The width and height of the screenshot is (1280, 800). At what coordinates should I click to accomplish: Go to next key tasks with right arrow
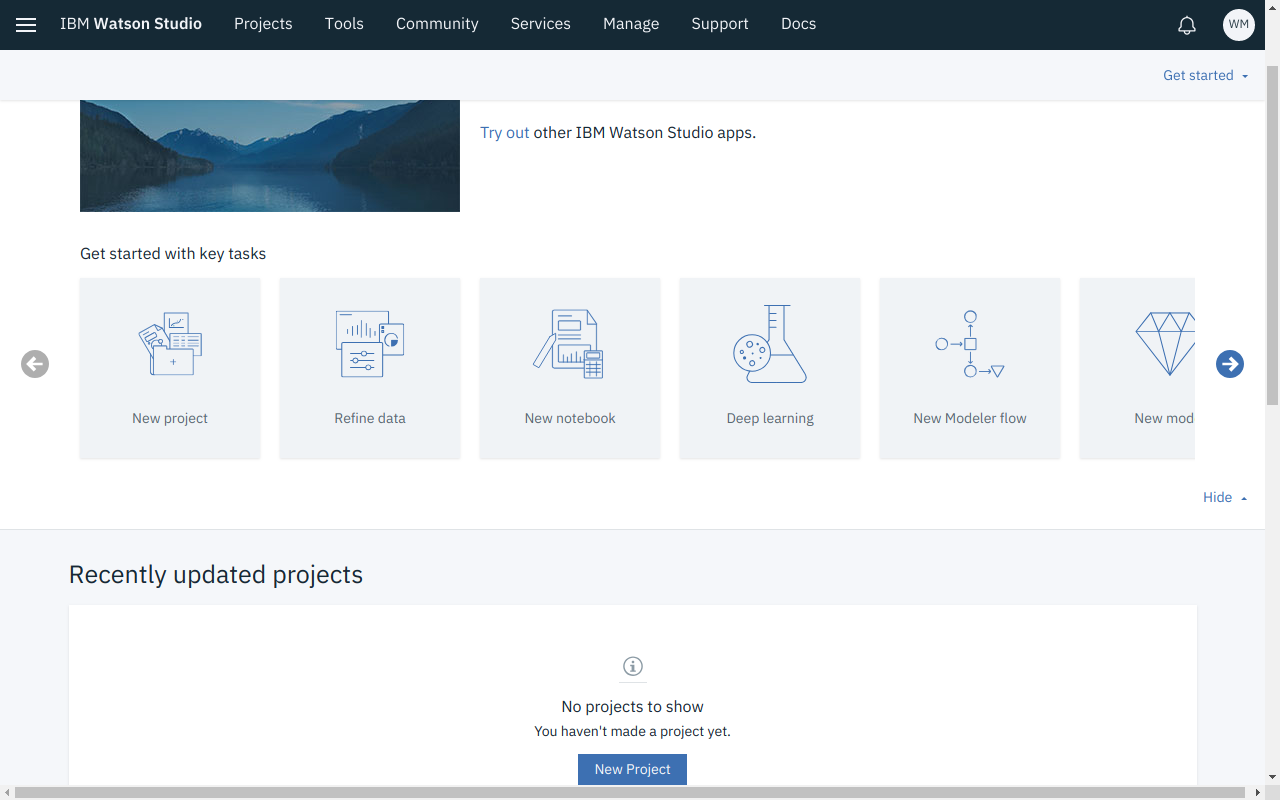pyautogui.click(x=1230, y=364)
